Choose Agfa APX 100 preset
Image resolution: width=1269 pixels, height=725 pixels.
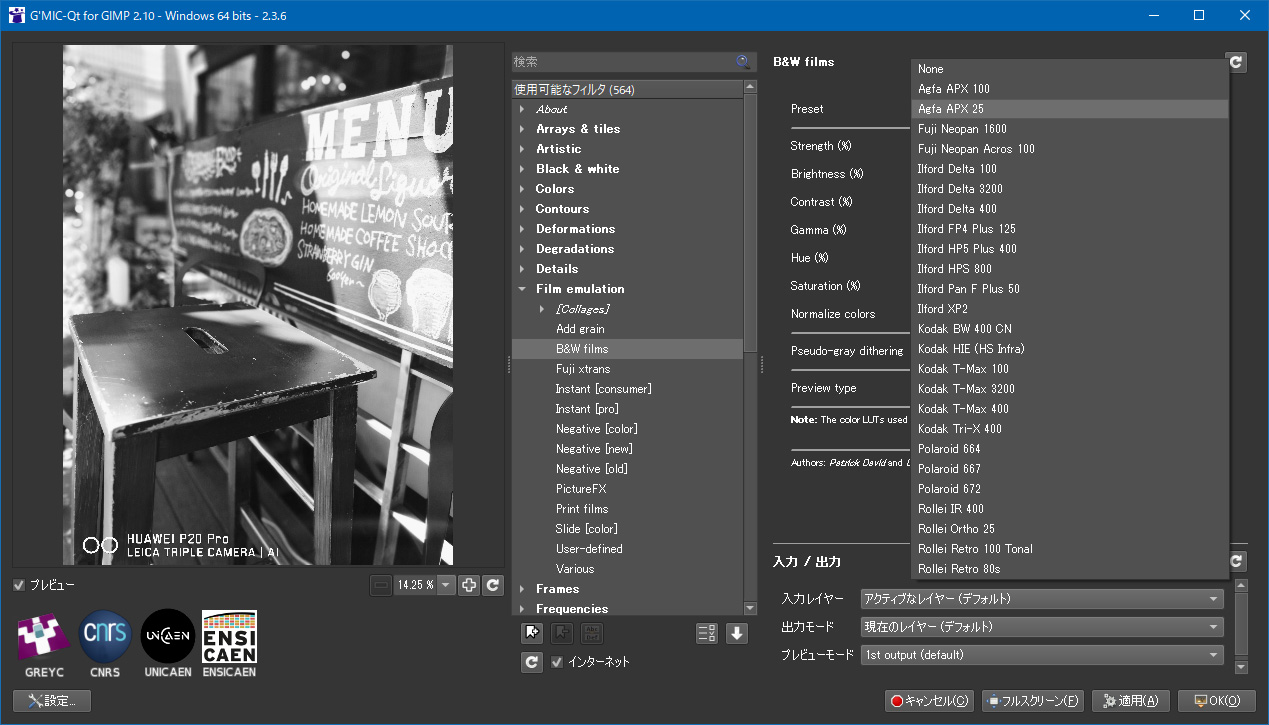(x=1069, y=89)
